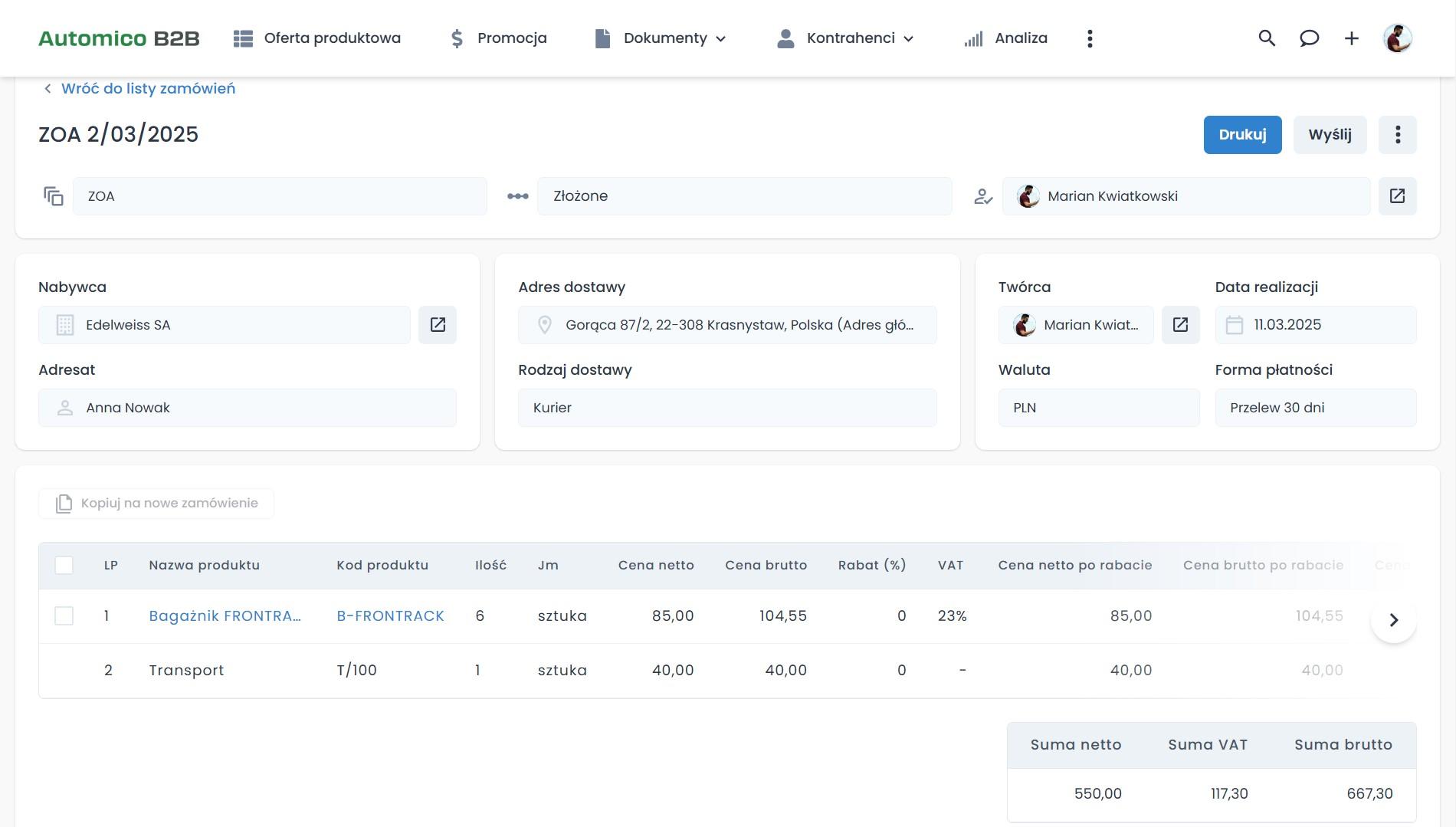Open the B-FRONTRACK product code link
Viewport: 1456px width, 827px height.
(x=390, y=616)
